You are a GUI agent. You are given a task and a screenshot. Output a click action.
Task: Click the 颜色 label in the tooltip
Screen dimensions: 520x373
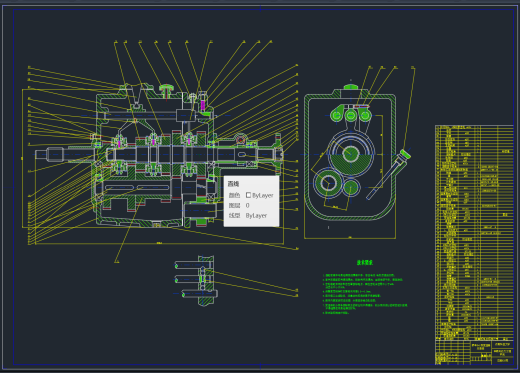234,195
